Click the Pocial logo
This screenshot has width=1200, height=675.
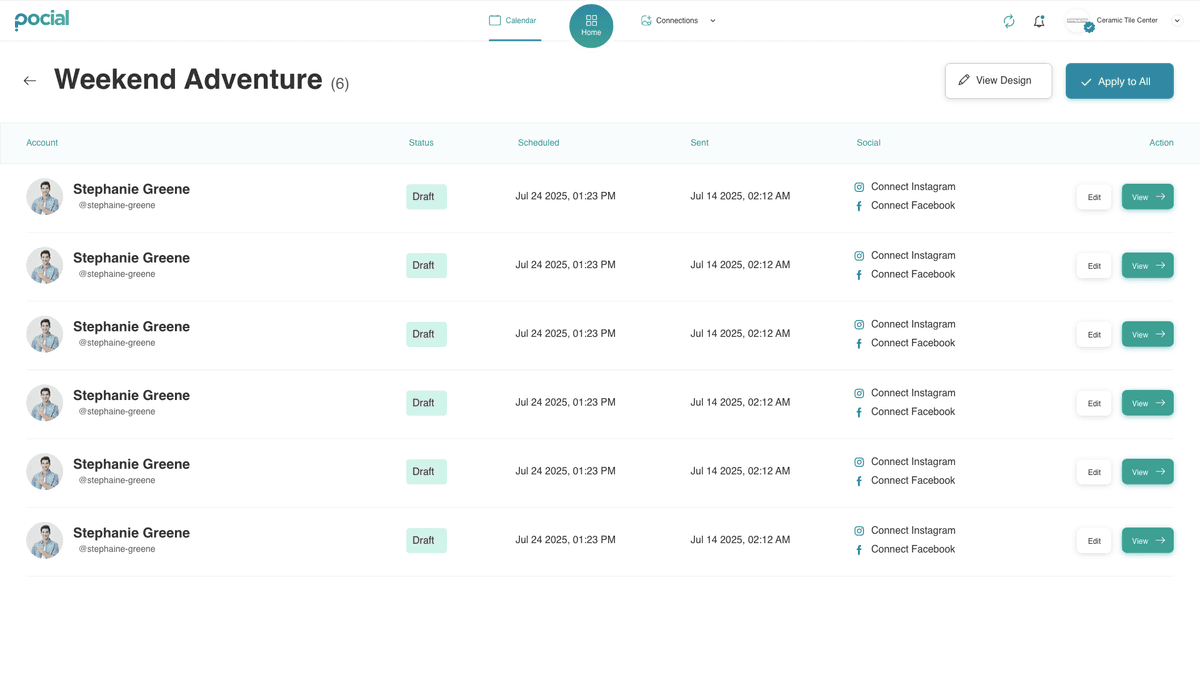(x=42, y=20)
